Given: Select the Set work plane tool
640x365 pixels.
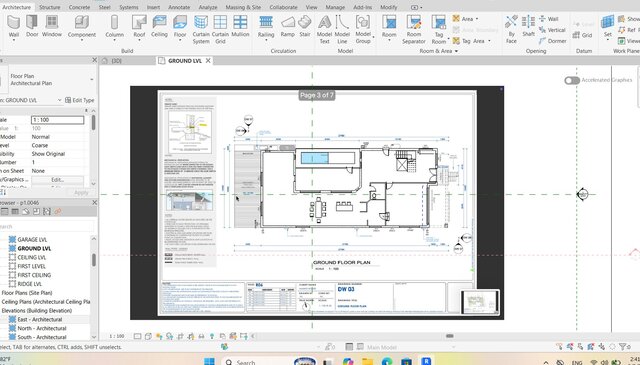Looking at the screenshot, I should [607, 26].
